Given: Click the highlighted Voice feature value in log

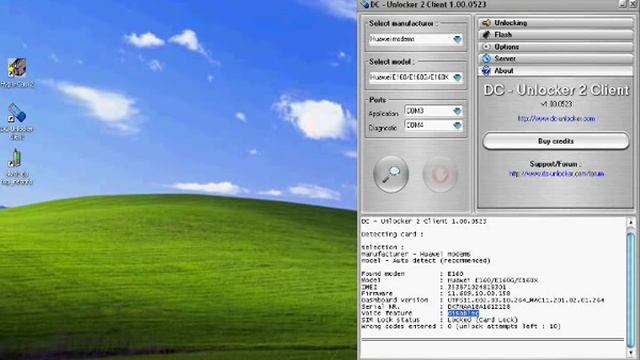Looking at the screenshot, I should 463,313.
